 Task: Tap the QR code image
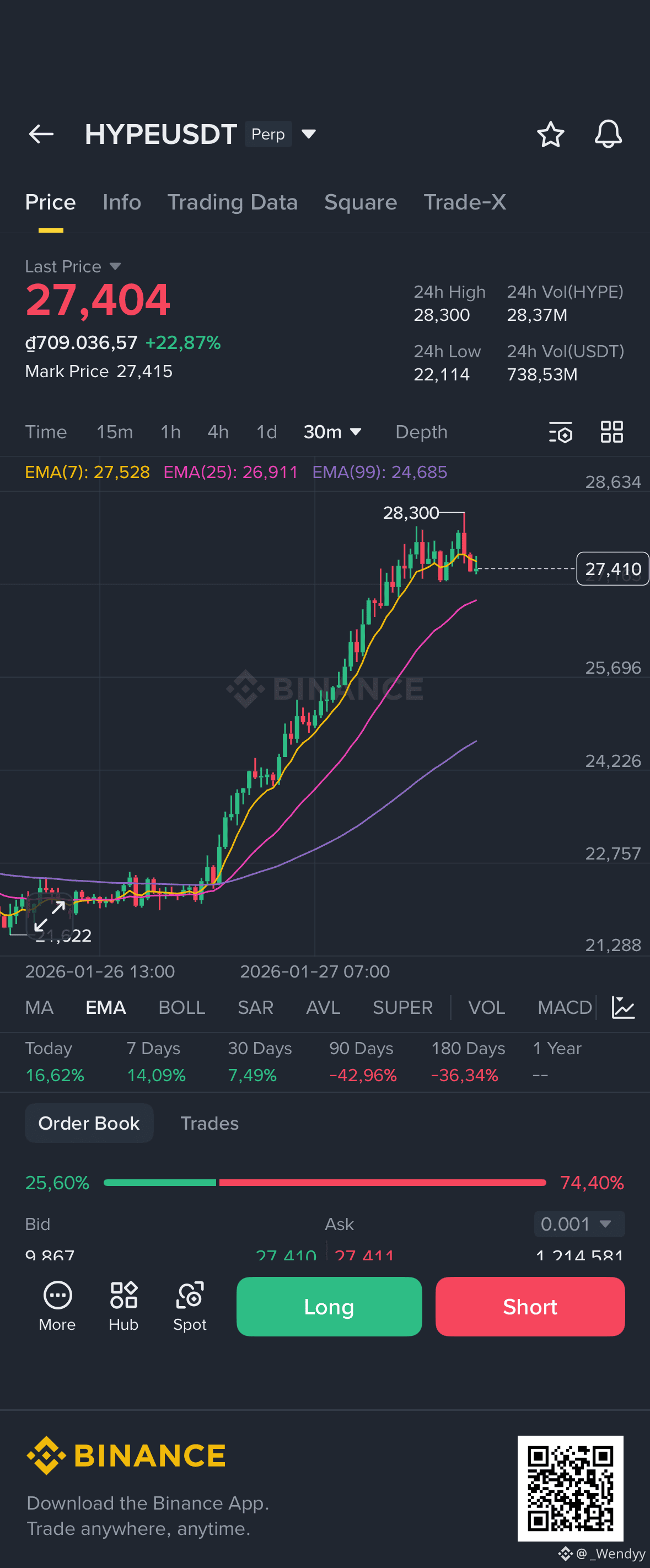click(x=570, y=1488)
